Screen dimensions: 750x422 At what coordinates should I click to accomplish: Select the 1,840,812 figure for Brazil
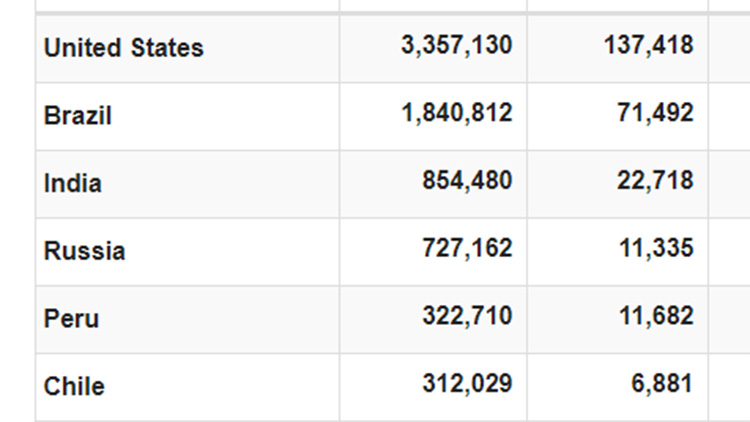(456, 114)
